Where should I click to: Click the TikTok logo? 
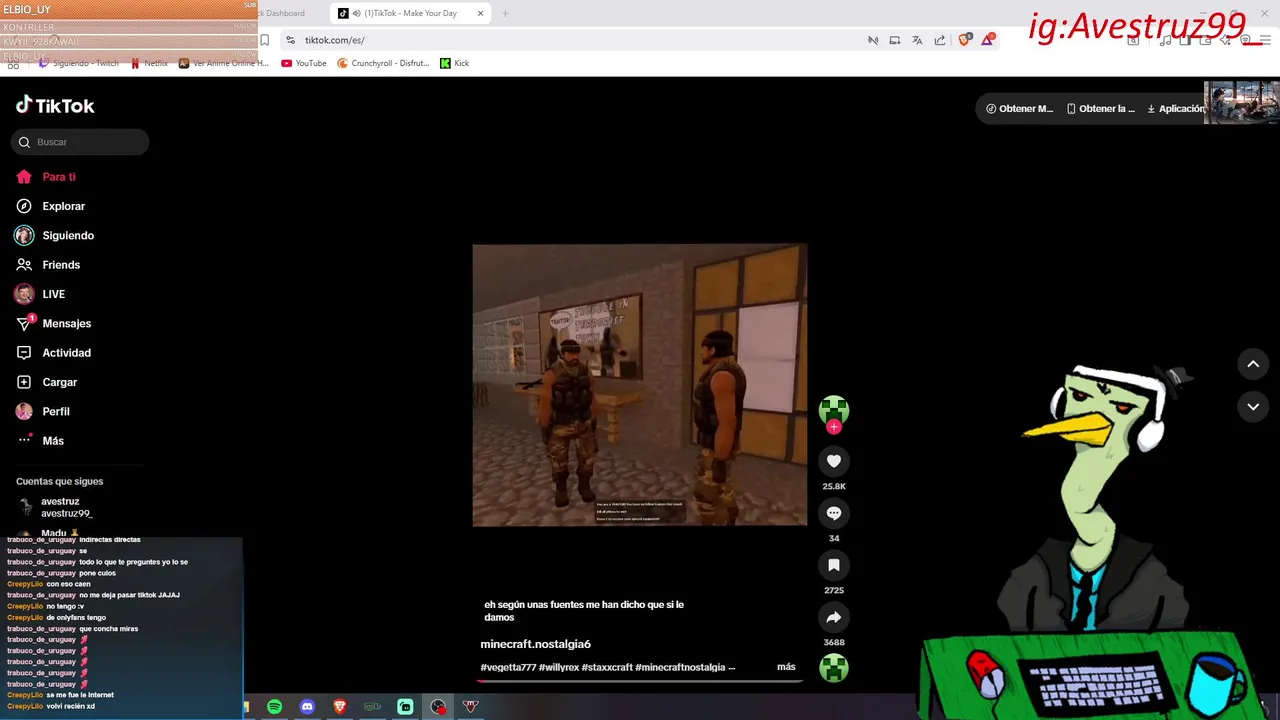(x=55, y=105)
